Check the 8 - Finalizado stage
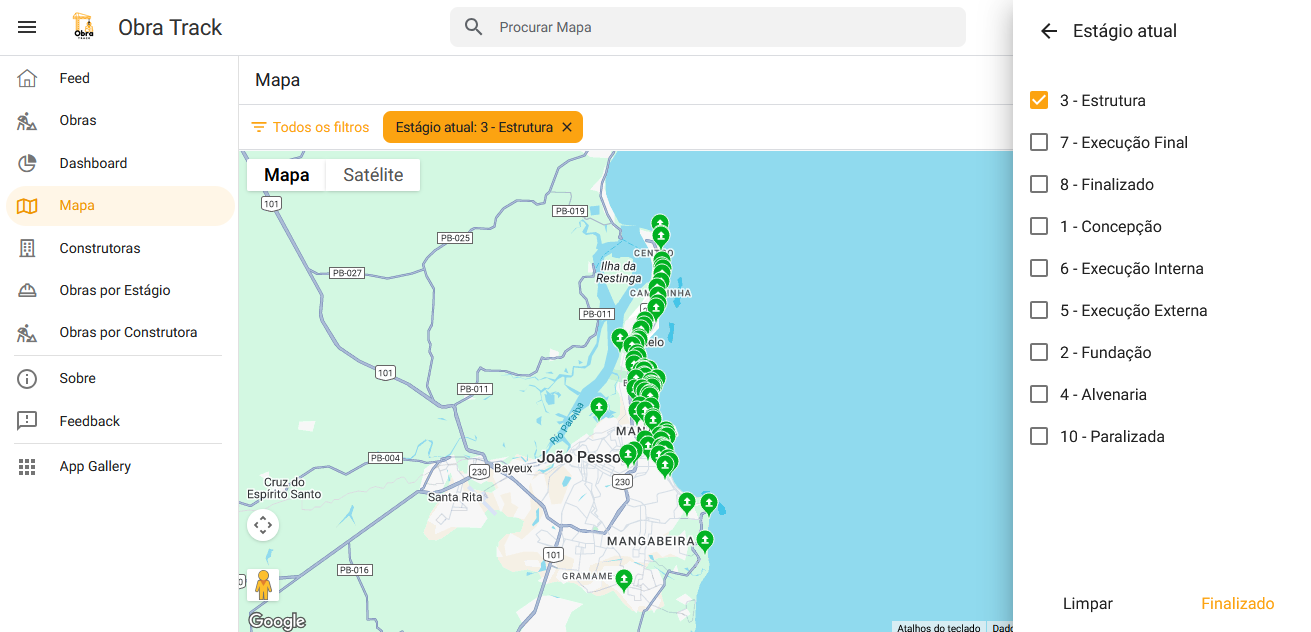Screen dimensions: 1311x632 pyautogui.click(x=1038, y=184)
